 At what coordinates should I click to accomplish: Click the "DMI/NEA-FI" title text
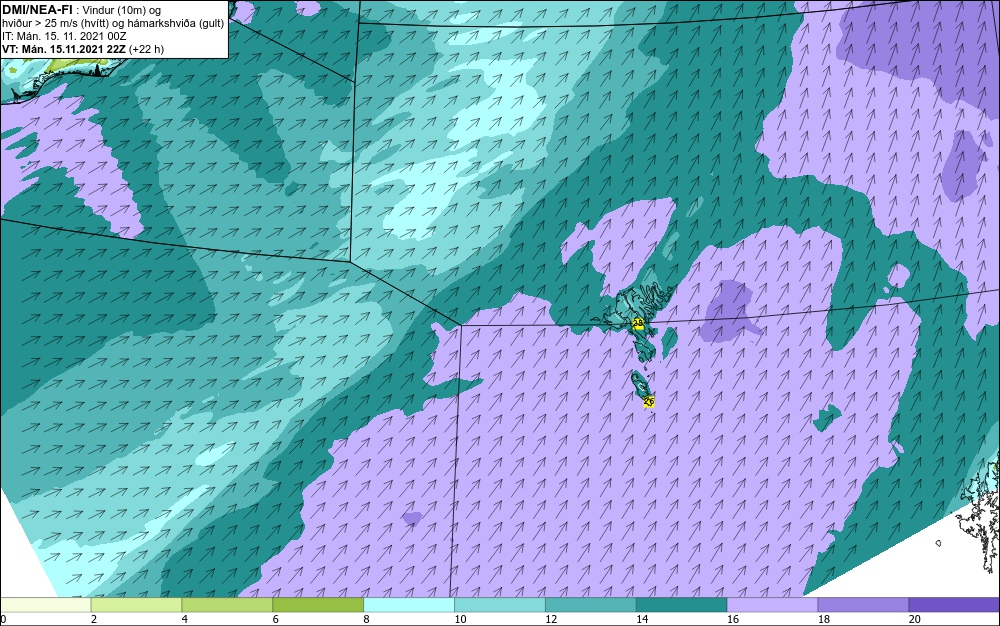(37, 9)
